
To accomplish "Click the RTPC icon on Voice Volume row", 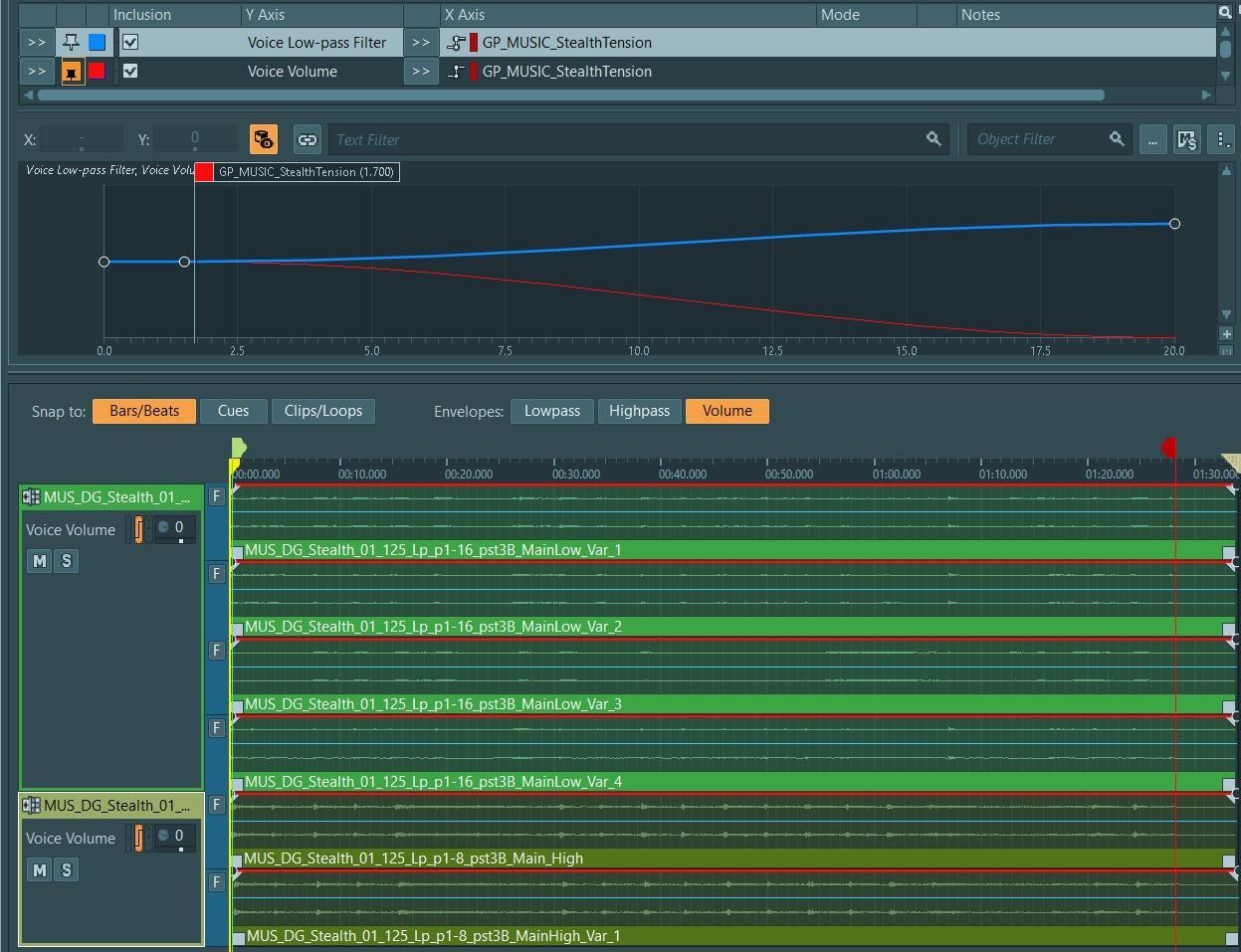I will tap(456, 72).
